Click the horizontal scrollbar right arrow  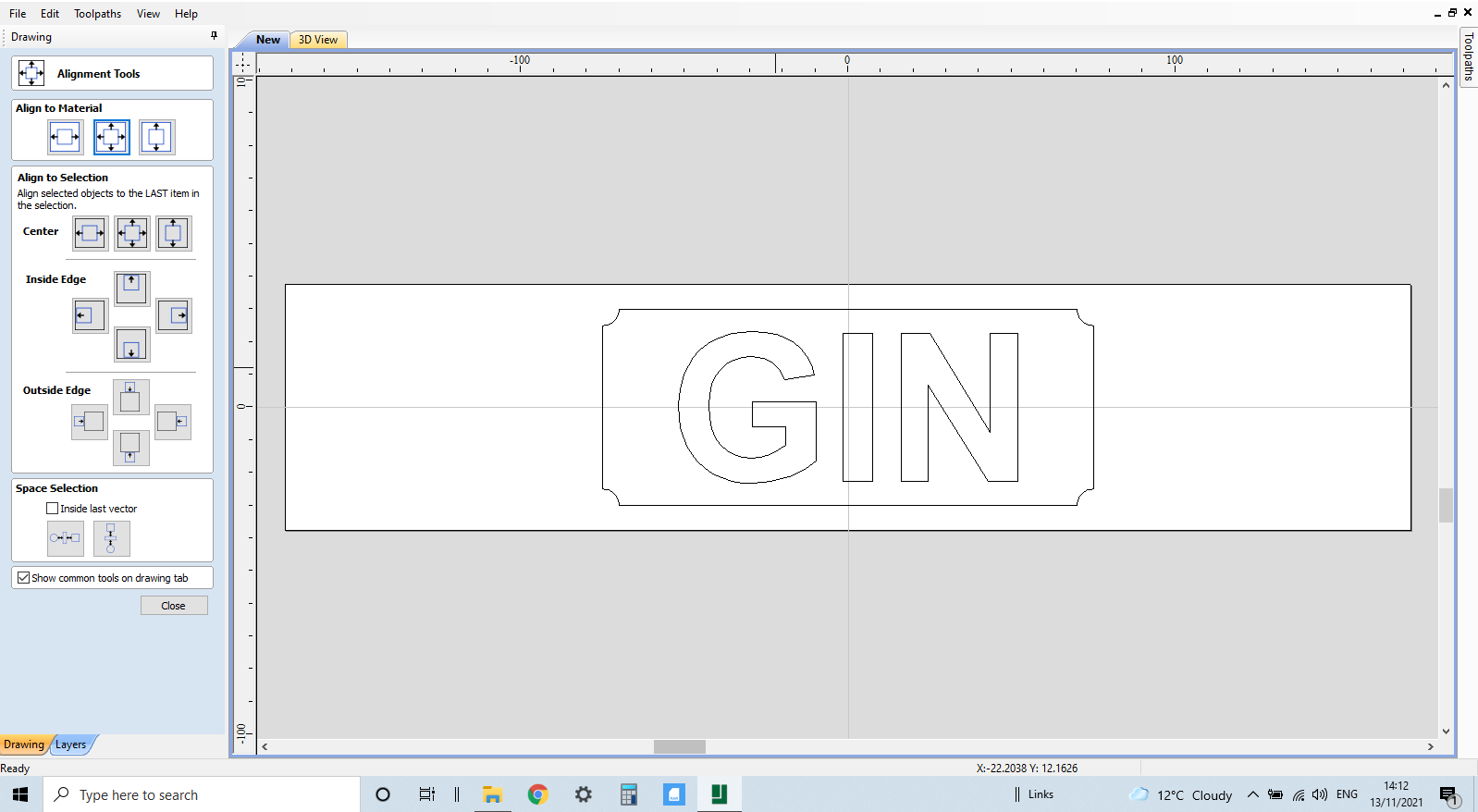pyautogui.click(x=1430, y=746)
